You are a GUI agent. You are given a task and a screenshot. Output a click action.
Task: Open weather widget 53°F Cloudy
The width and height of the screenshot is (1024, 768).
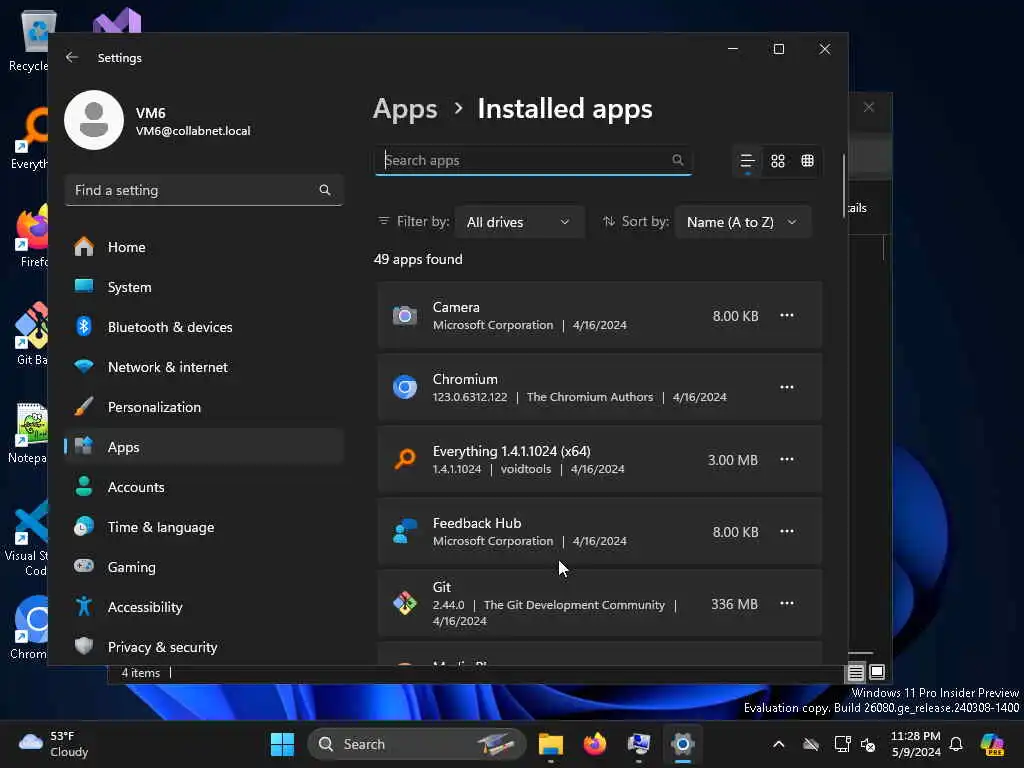point(54,744)
